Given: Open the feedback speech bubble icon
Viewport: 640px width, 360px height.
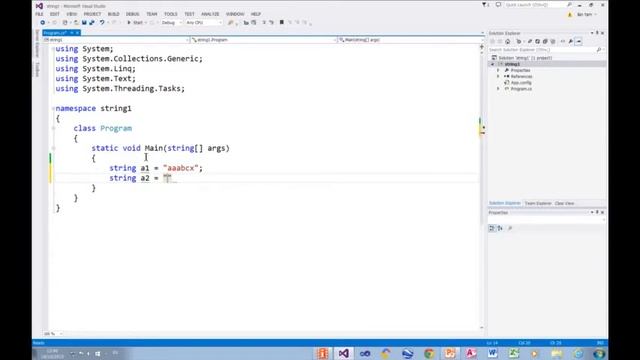Looking at the screenshot, I should coord(498,5).
